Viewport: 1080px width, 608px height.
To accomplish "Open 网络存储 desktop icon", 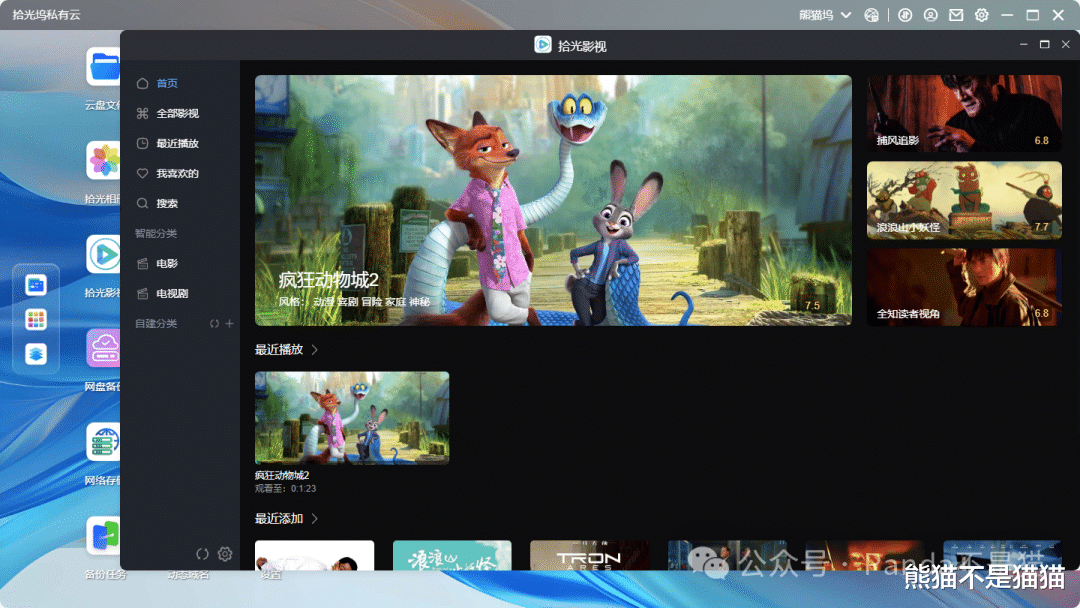I will coord(103,442).
